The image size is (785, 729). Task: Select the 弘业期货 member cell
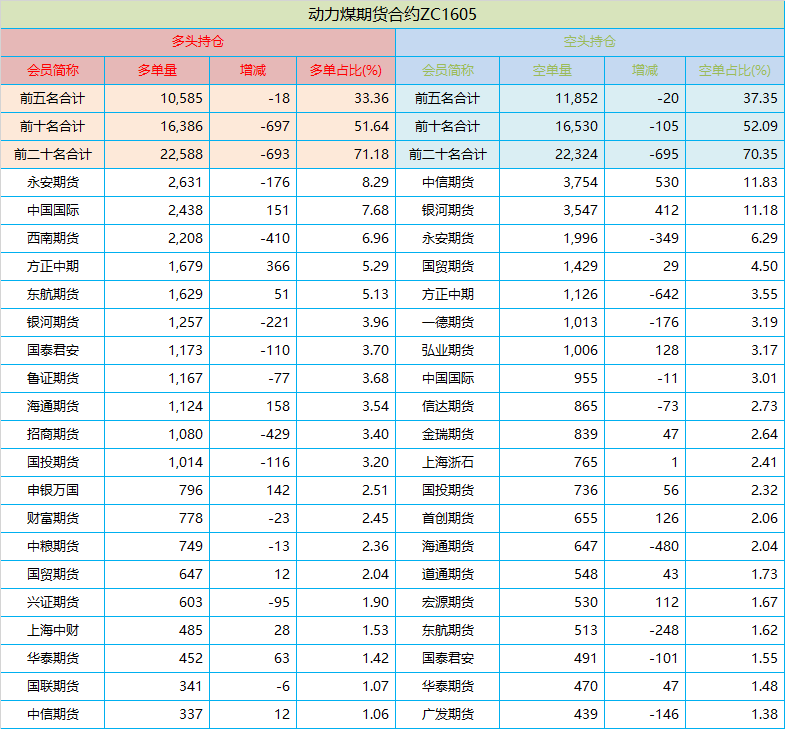pyautogui.click(x=448, y=350)
